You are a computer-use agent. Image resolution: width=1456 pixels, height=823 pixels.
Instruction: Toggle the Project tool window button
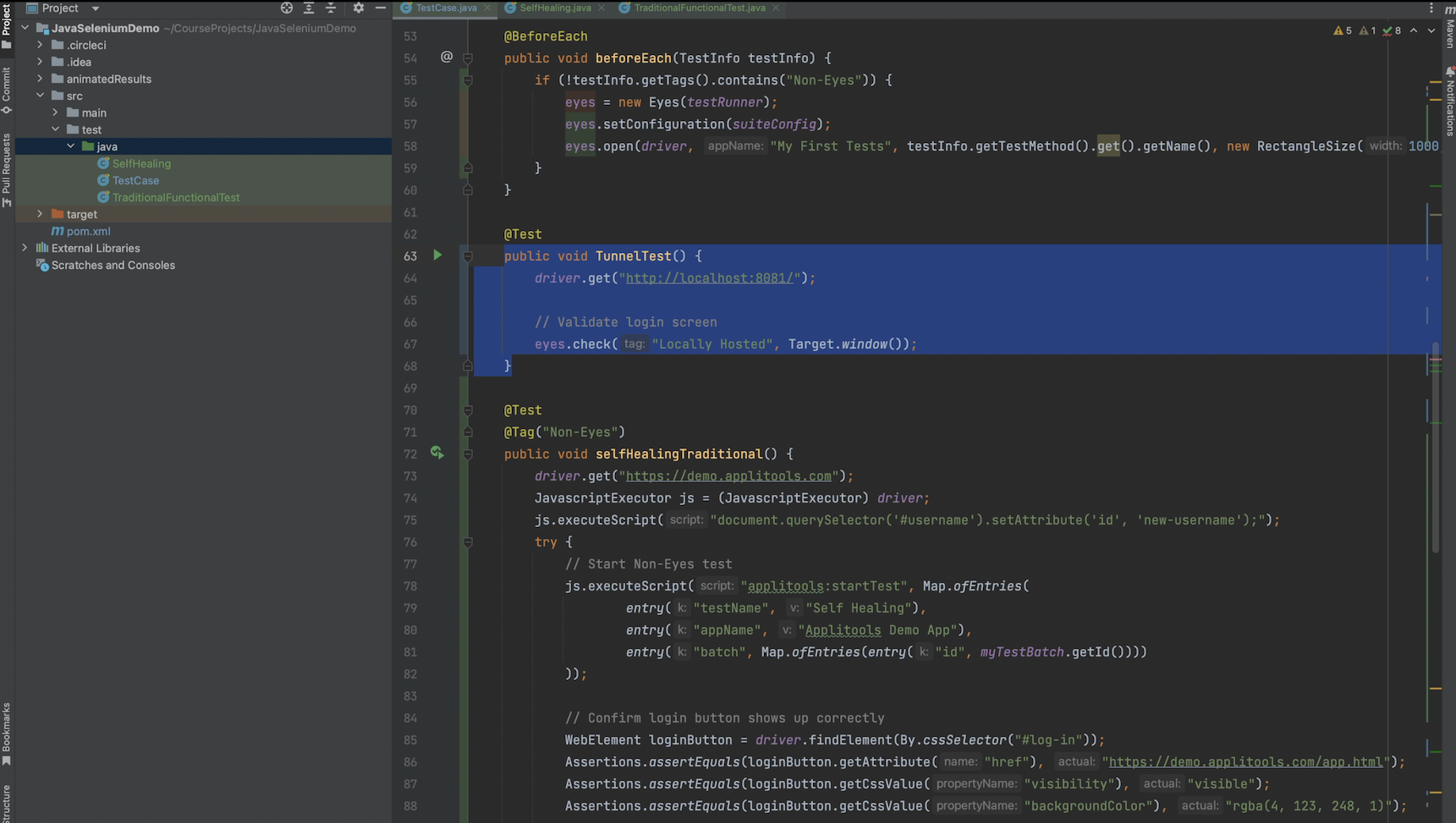[7, 25]
